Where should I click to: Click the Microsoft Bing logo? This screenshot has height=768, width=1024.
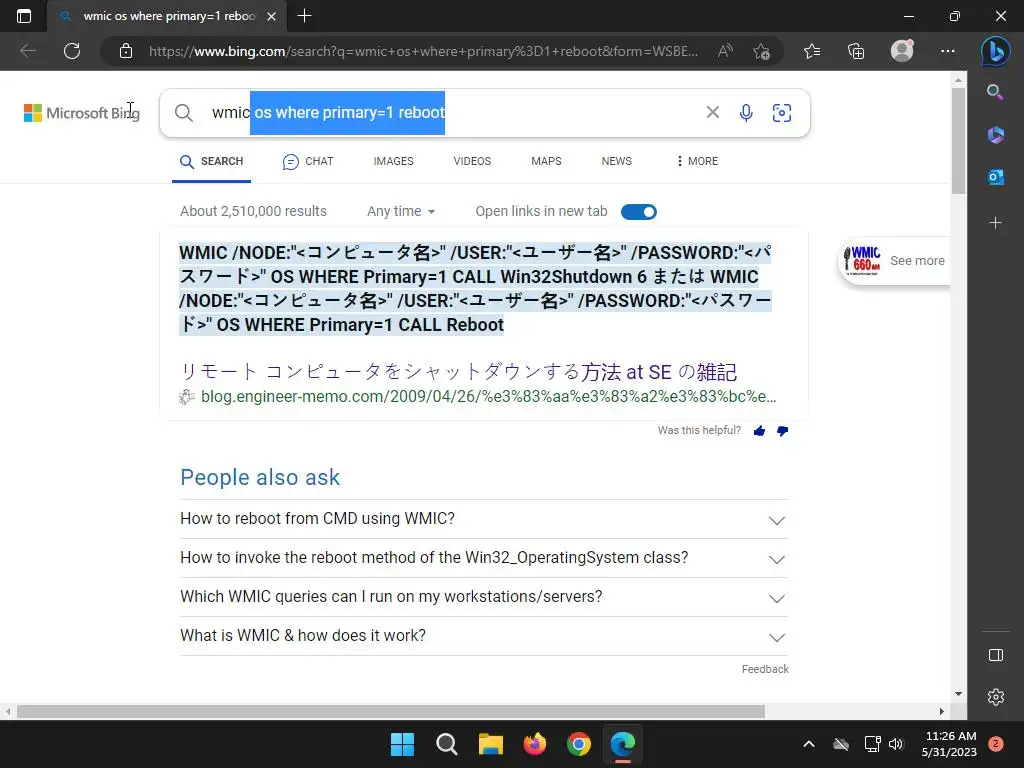(x=82, y=113)
